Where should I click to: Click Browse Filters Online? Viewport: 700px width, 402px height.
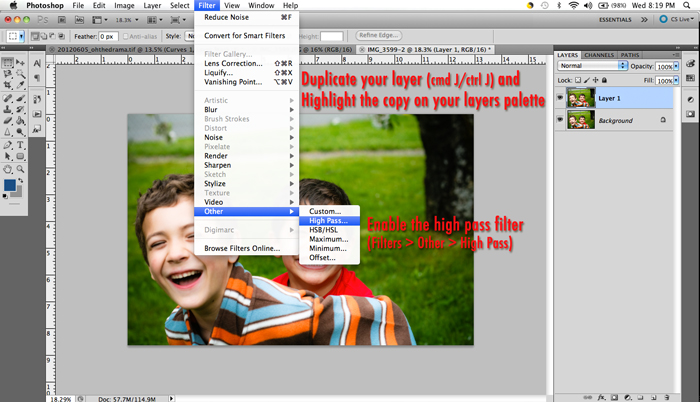coord(246,248)
